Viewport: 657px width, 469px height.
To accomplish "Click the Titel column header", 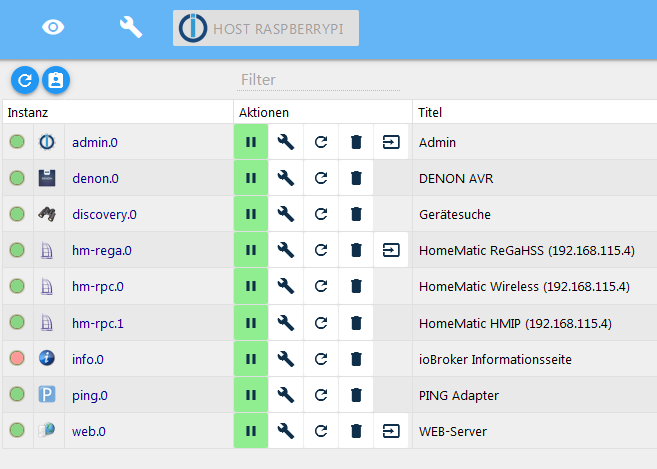I will (x=535, y=112).
